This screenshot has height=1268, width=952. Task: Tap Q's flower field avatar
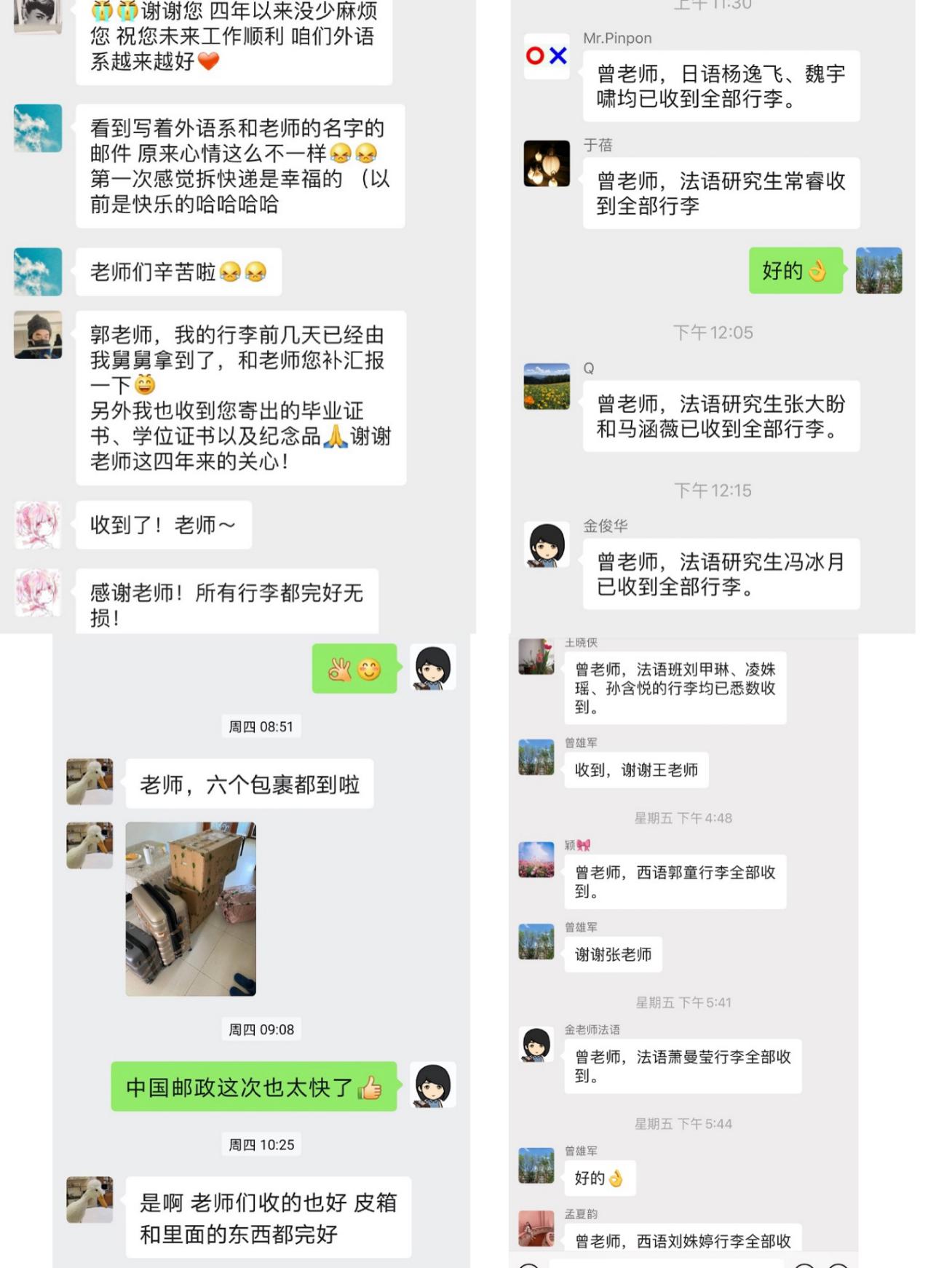click(547, 386)
